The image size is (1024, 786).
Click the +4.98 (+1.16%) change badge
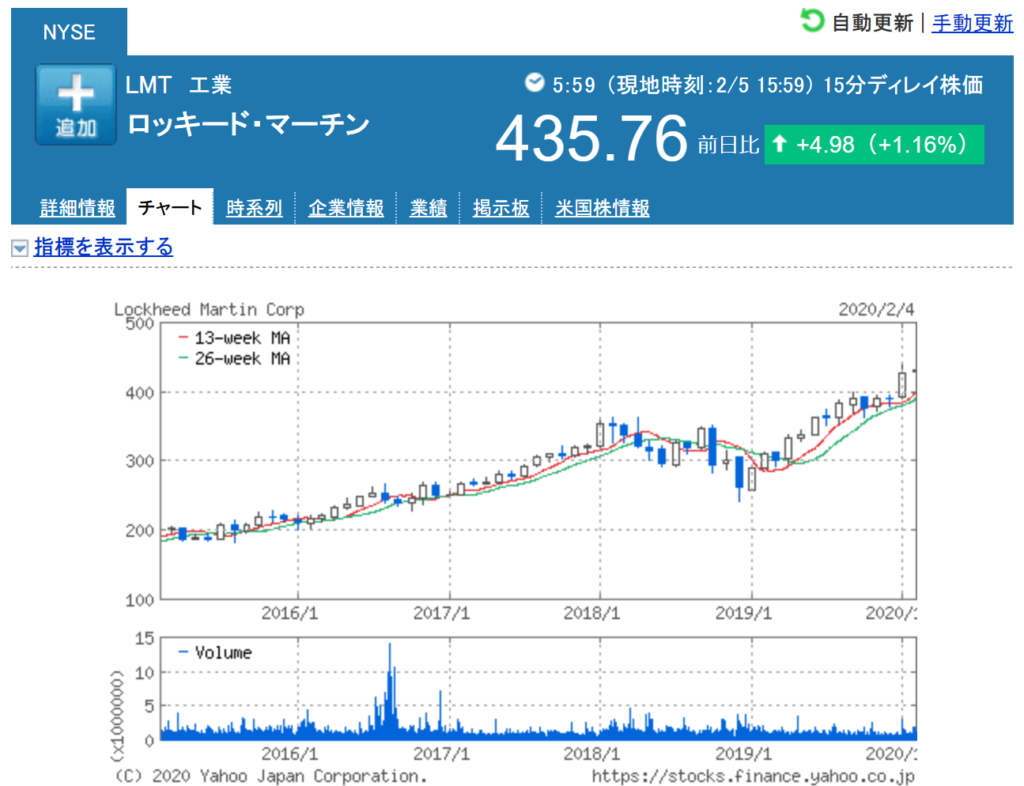pyautogui.click(x=874, y=144)
